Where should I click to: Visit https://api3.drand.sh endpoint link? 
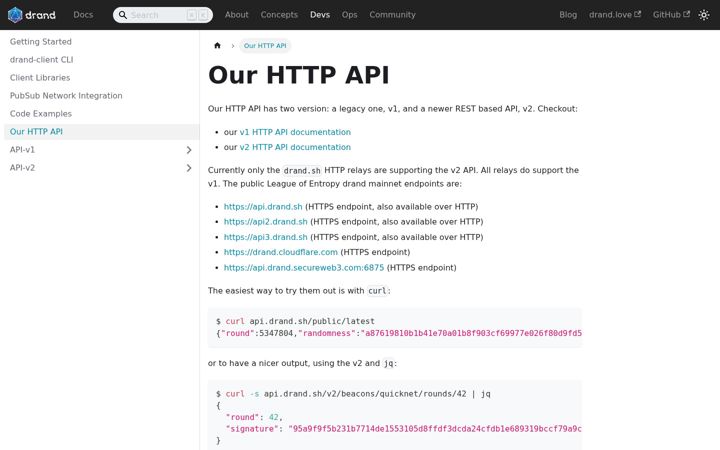coord(265,237)
